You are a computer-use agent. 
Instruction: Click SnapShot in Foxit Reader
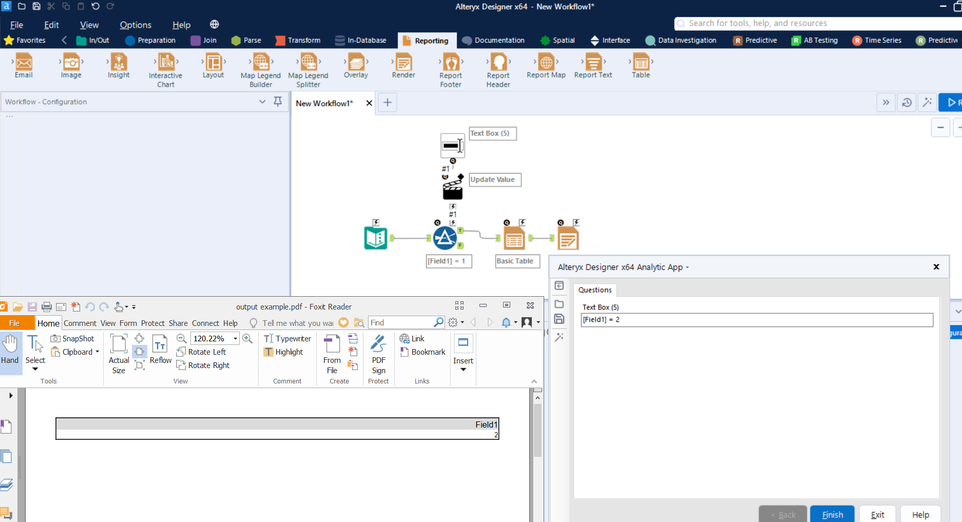tap(72, 339)
